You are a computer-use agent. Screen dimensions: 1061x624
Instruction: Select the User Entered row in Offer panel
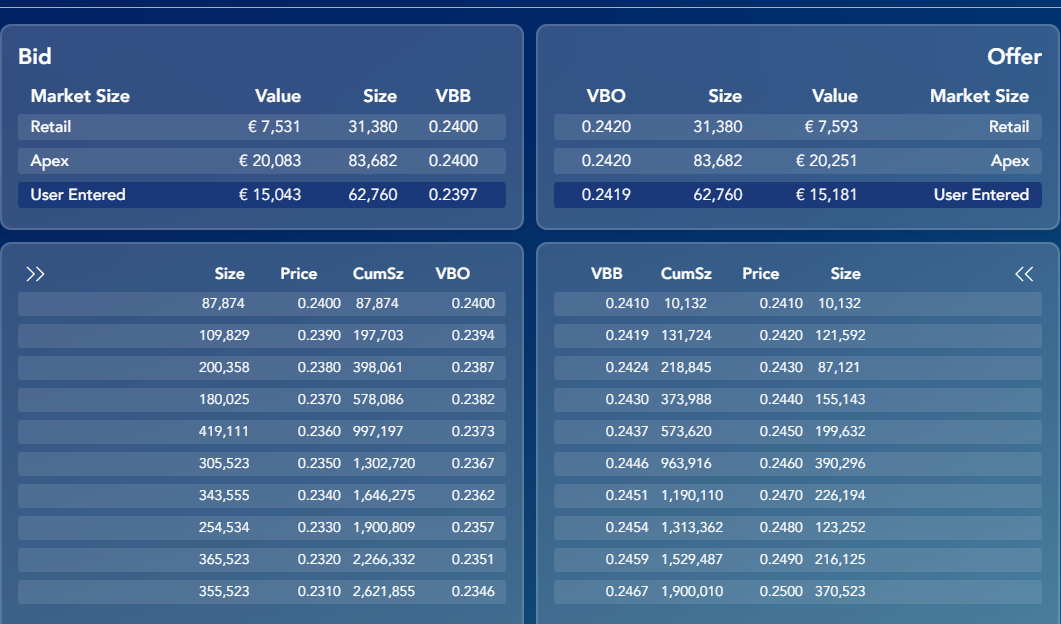(x=798, y=195)
